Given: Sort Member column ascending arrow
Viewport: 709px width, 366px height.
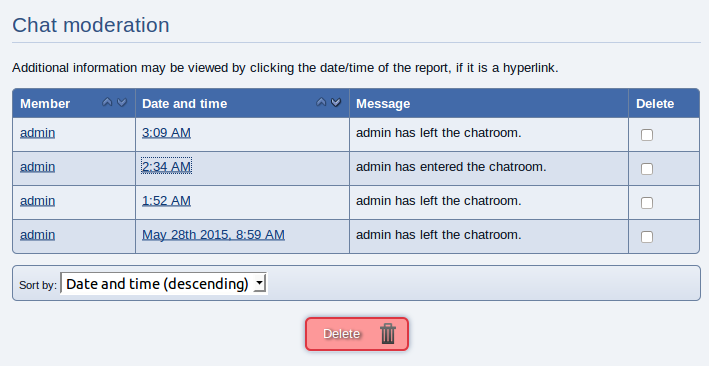Looking at the screenshot, I should (107, 103).
